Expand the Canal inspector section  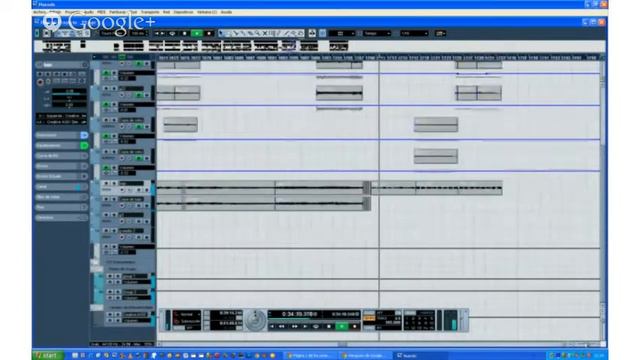61,187
